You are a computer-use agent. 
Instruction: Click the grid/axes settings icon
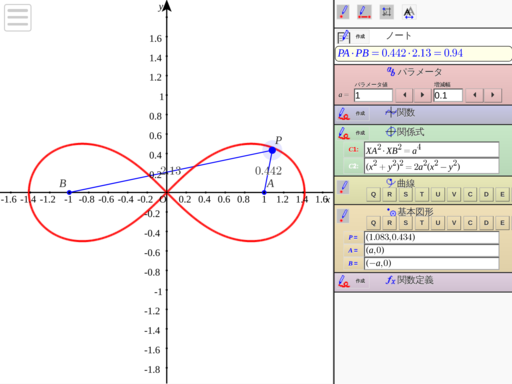pyautogui.click(x=387, y=12)
